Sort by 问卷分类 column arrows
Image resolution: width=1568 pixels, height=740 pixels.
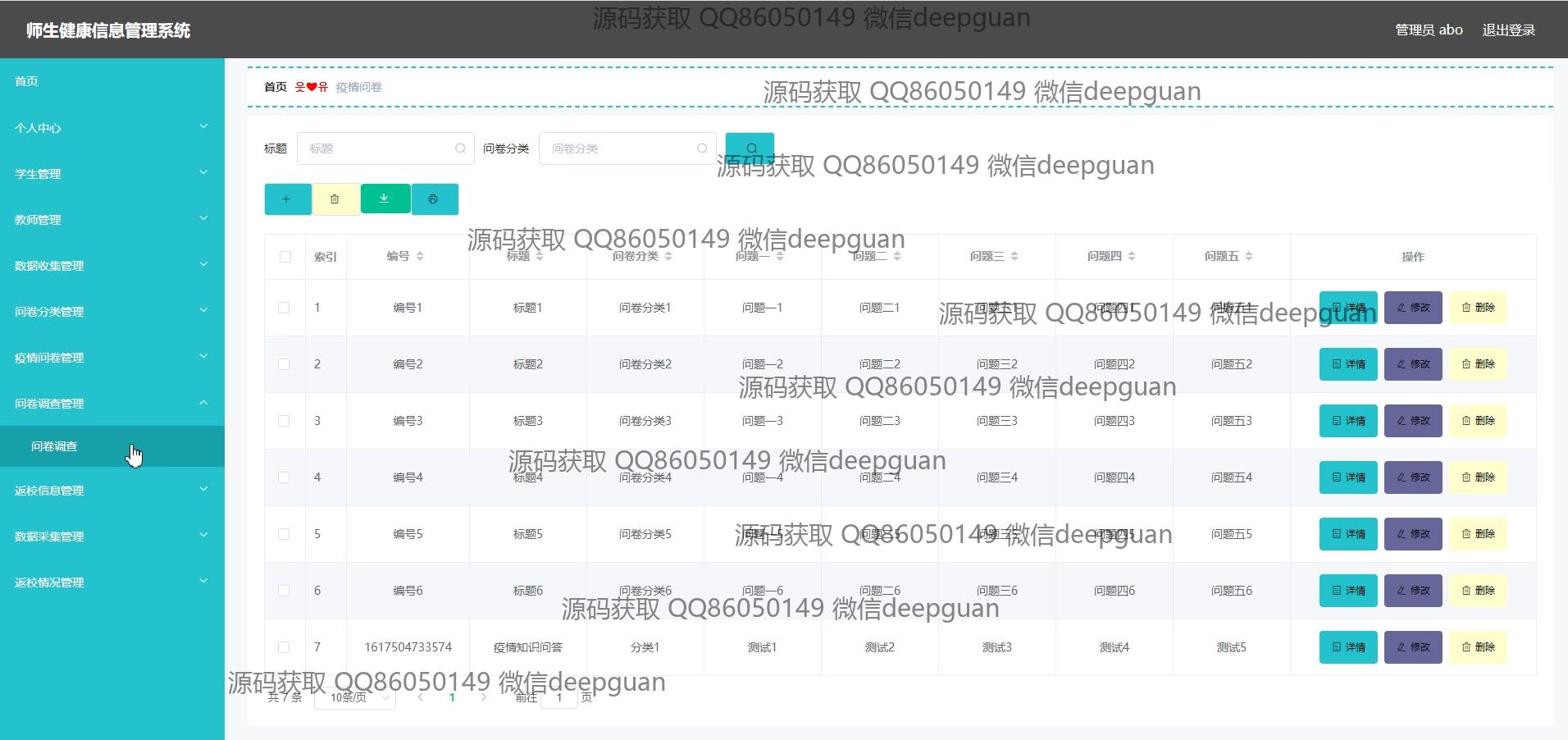pos(668,256)
